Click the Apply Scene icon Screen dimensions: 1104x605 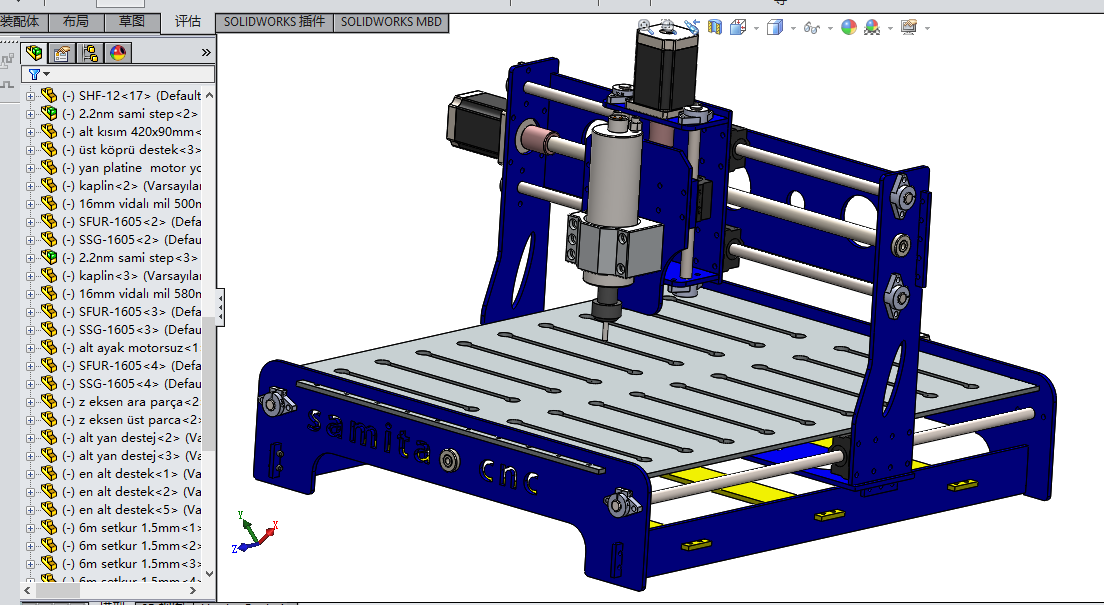point(872,27)
